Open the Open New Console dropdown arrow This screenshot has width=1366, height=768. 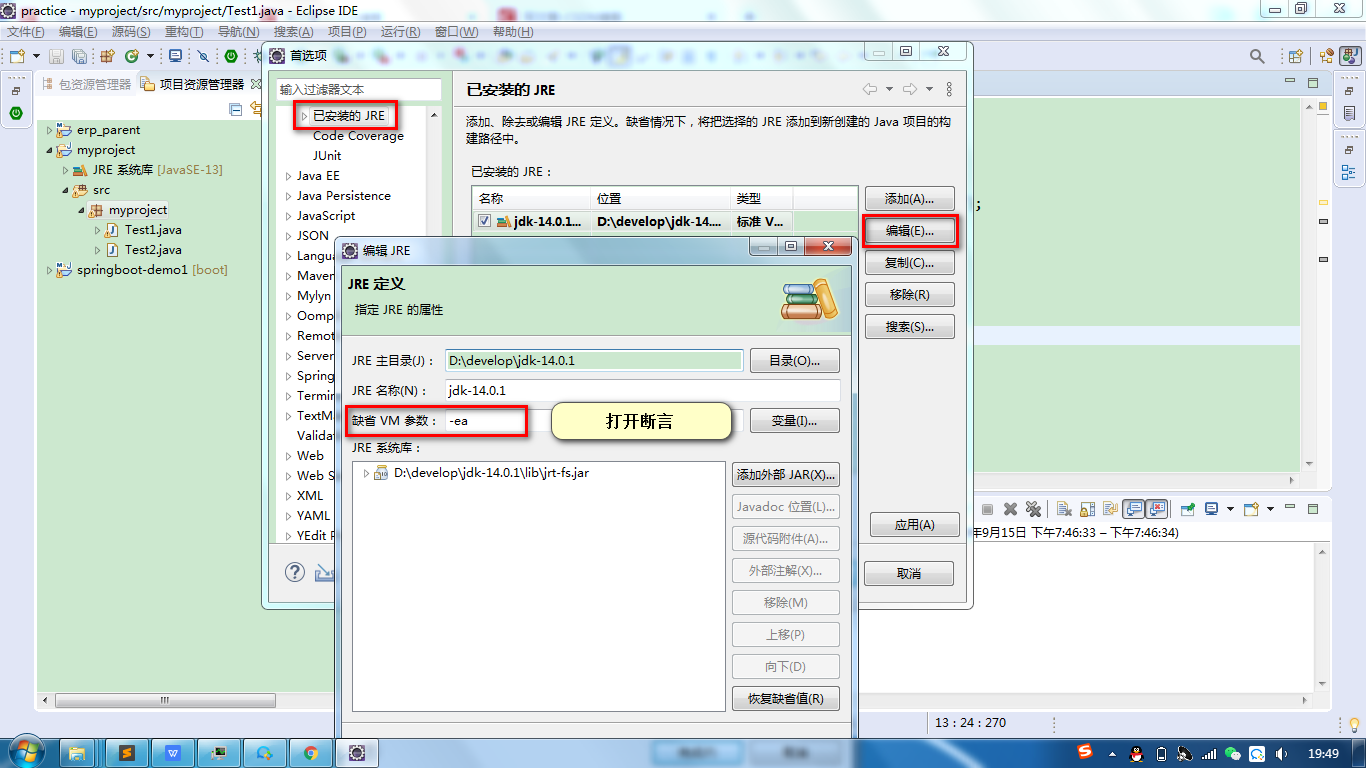point(1270,509)
